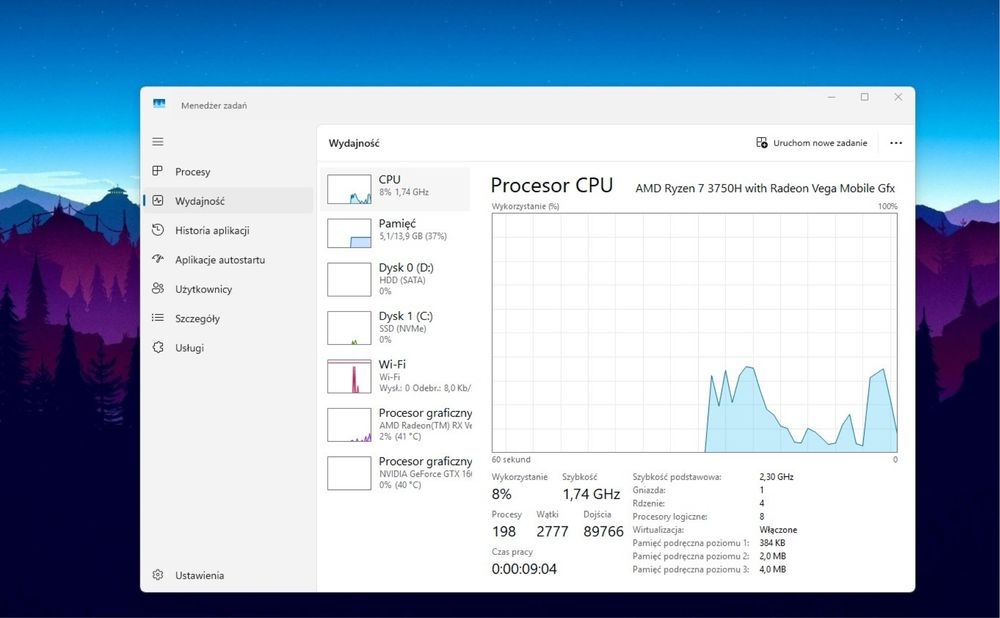Viewport: 1000px width, 618px height.
Task: Open the Szczegóły page
Action: (x=197, y=318)
